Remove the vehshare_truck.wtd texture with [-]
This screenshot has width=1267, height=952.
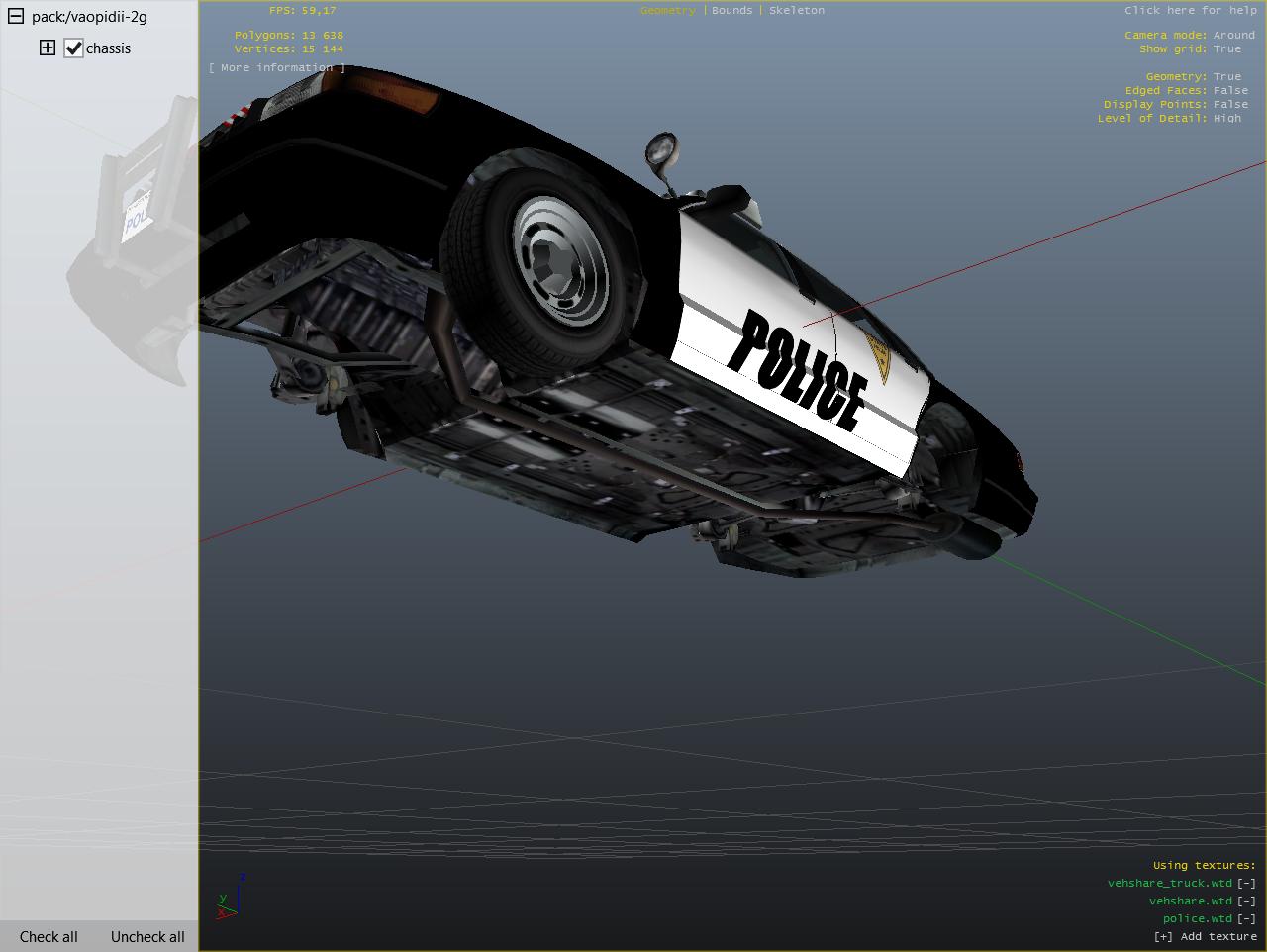click(x=1246, y=883)
